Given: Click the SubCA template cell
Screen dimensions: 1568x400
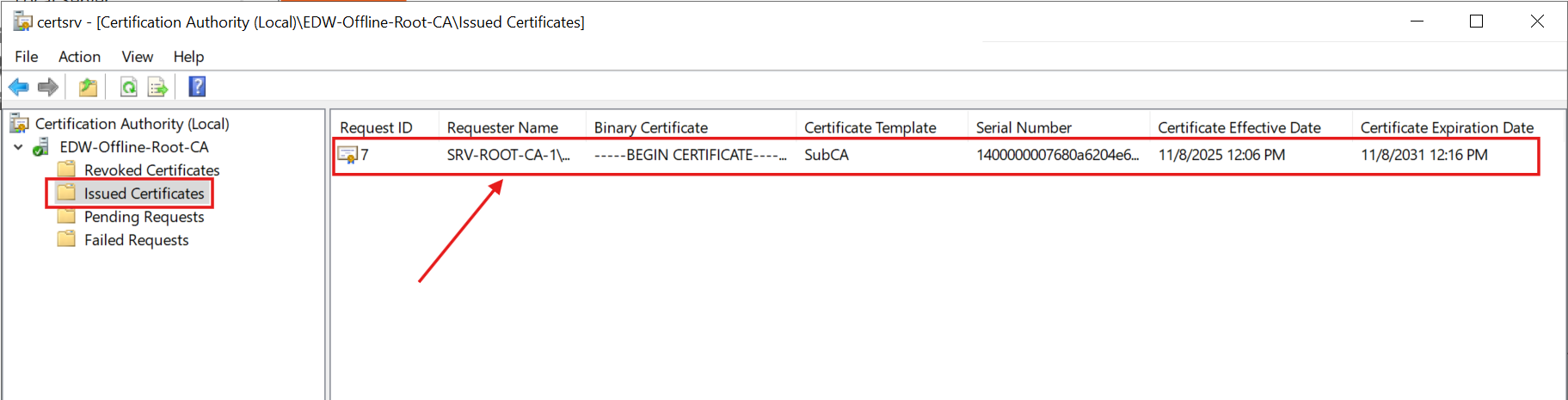Looking at the screenshot, I should pos(827,155).
